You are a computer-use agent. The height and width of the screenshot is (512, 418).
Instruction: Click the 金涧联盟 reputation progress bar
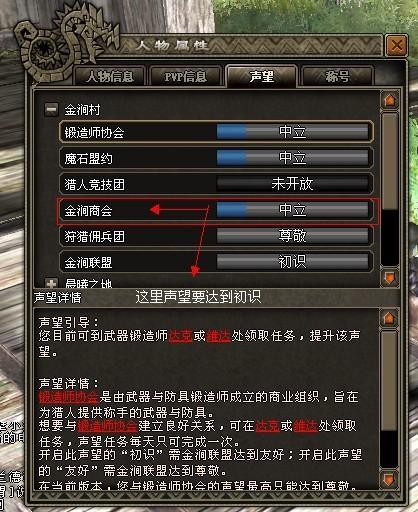(x=293, y=262)
